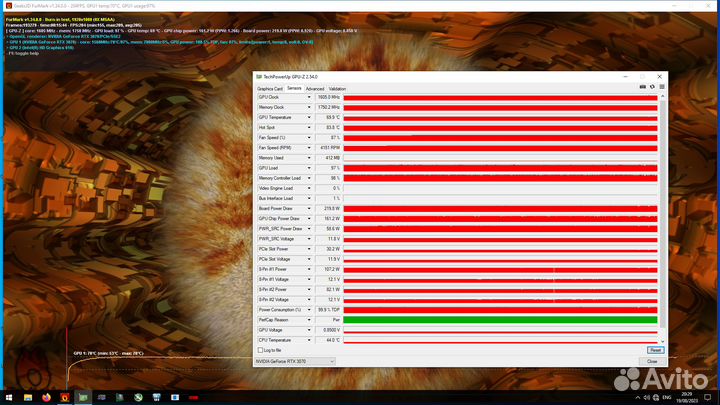Screen dimensions: 720x405
Task: Click the green PerfCap Reason bar
Action: pyautogui.click(x=500, y=320)
